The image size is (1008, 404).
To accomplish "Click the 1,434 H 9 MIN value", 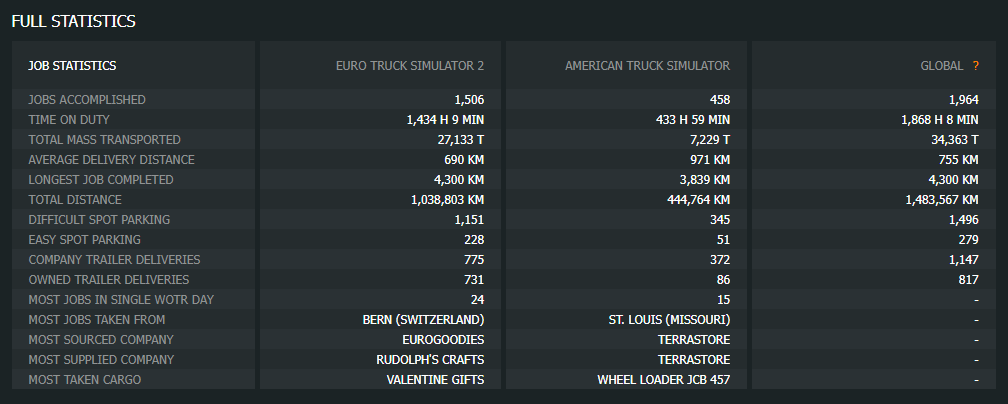I will pyautogui.click(x=446, y=120).
